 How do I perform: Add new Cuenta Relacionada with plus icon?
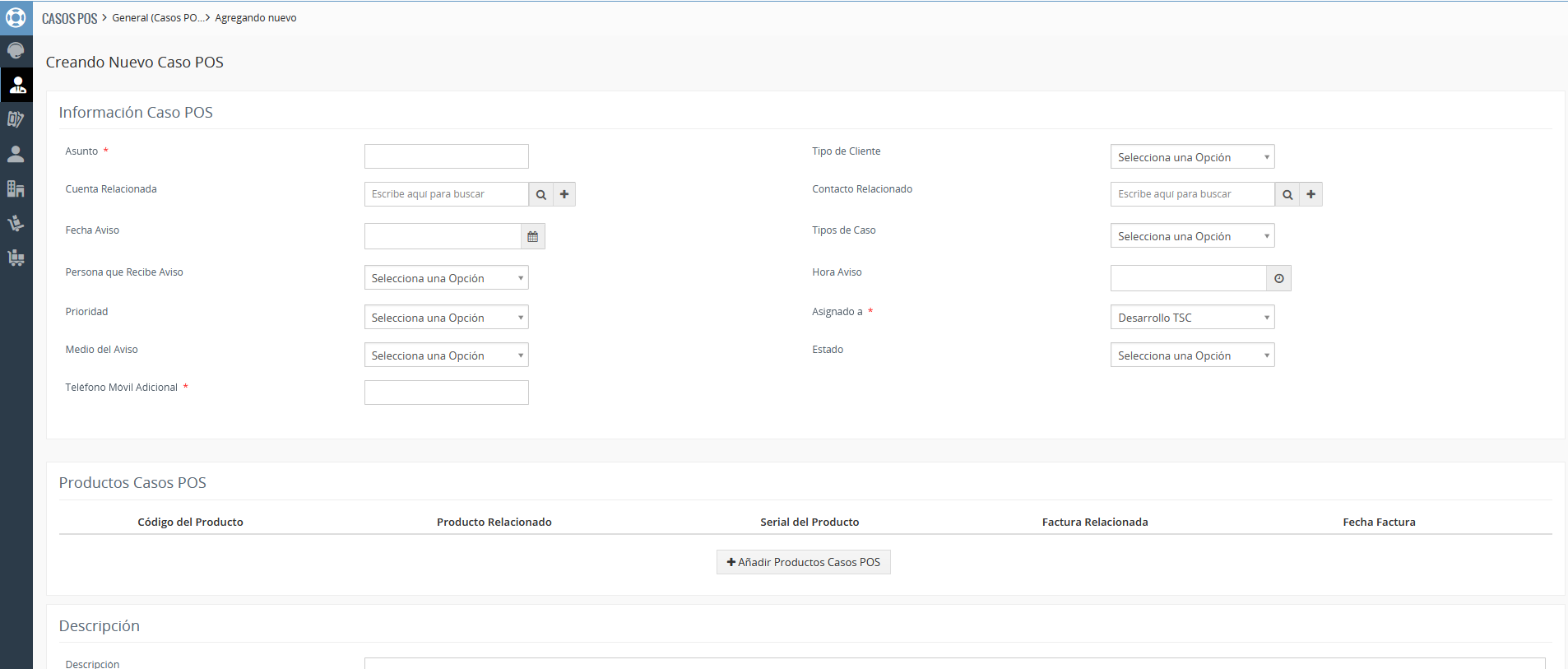pyautogui.click(x=564, y=194)
